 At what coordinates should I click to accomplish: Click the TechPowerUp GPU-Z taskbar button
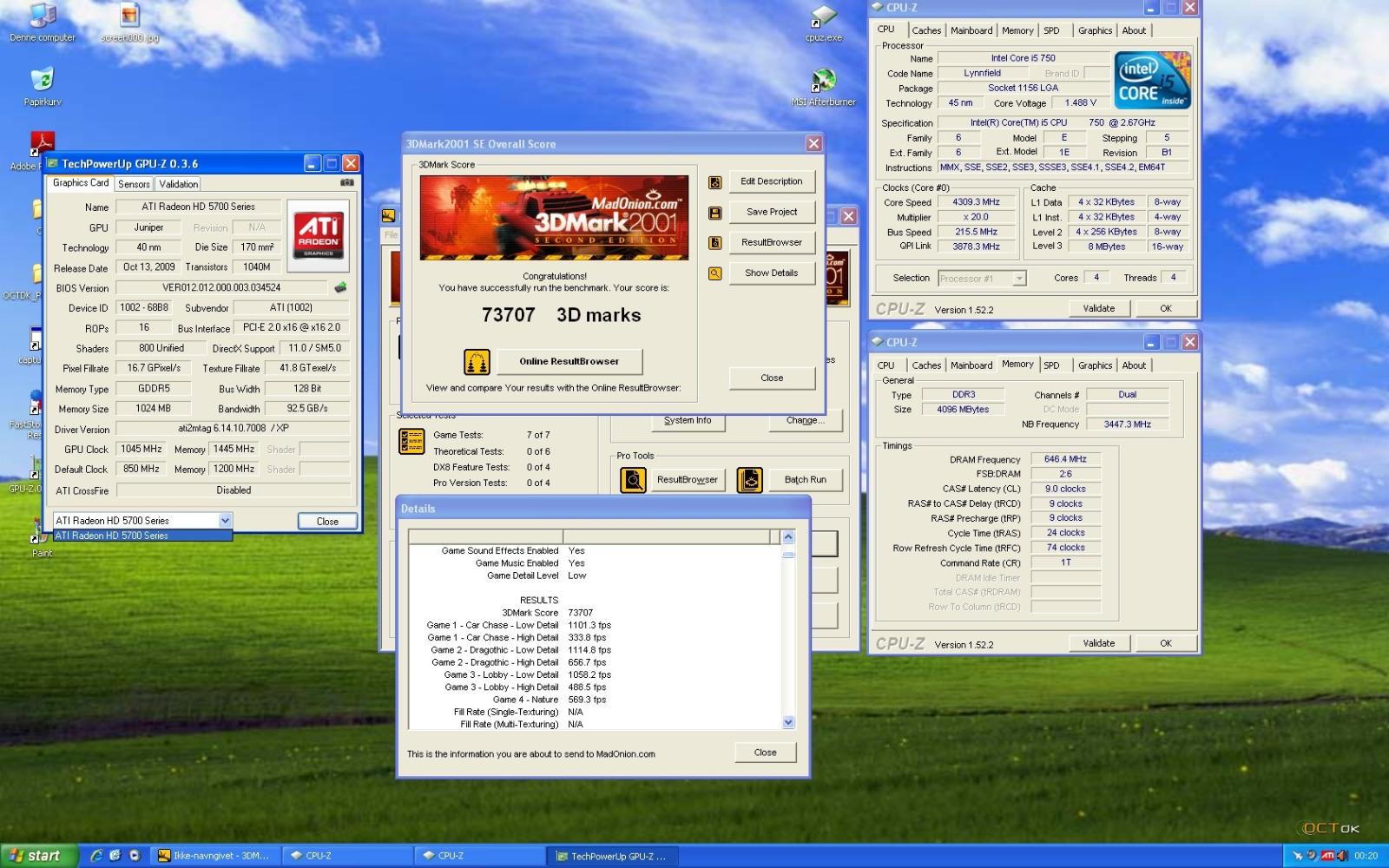(x=612, y=856)
